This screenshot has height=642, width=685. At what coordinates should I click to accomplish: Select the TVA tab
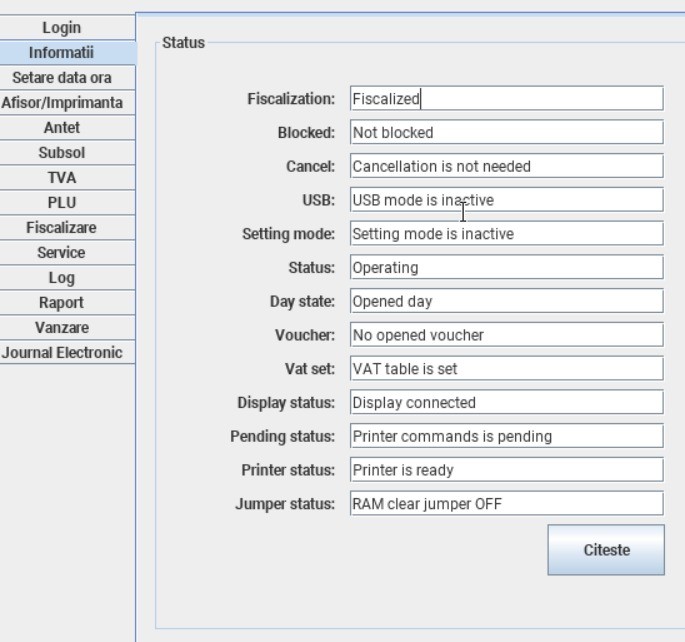[67, 178]
